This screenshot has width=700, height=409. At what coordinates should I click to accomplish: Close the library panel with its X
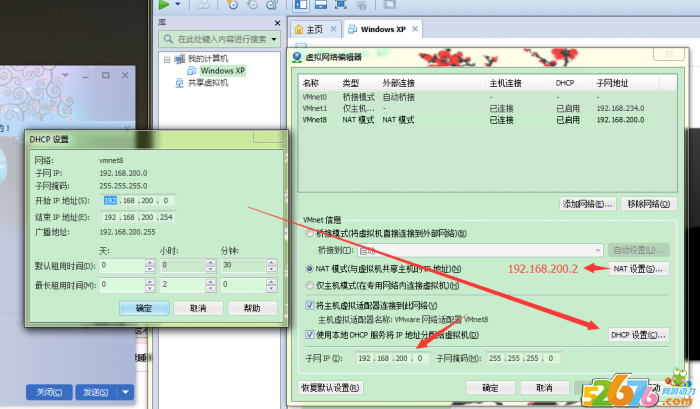pos(277,23)
